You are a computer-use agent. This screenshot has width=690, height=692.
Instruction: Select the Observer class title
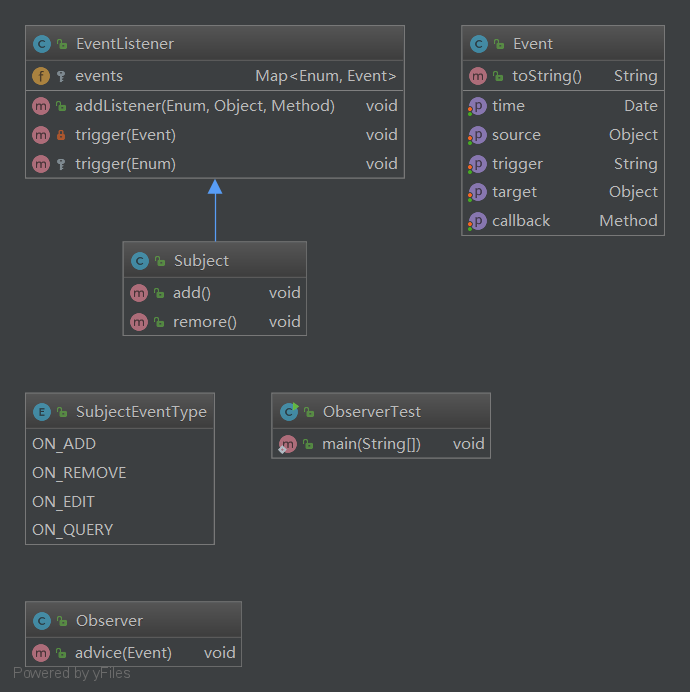click(109, 621)
